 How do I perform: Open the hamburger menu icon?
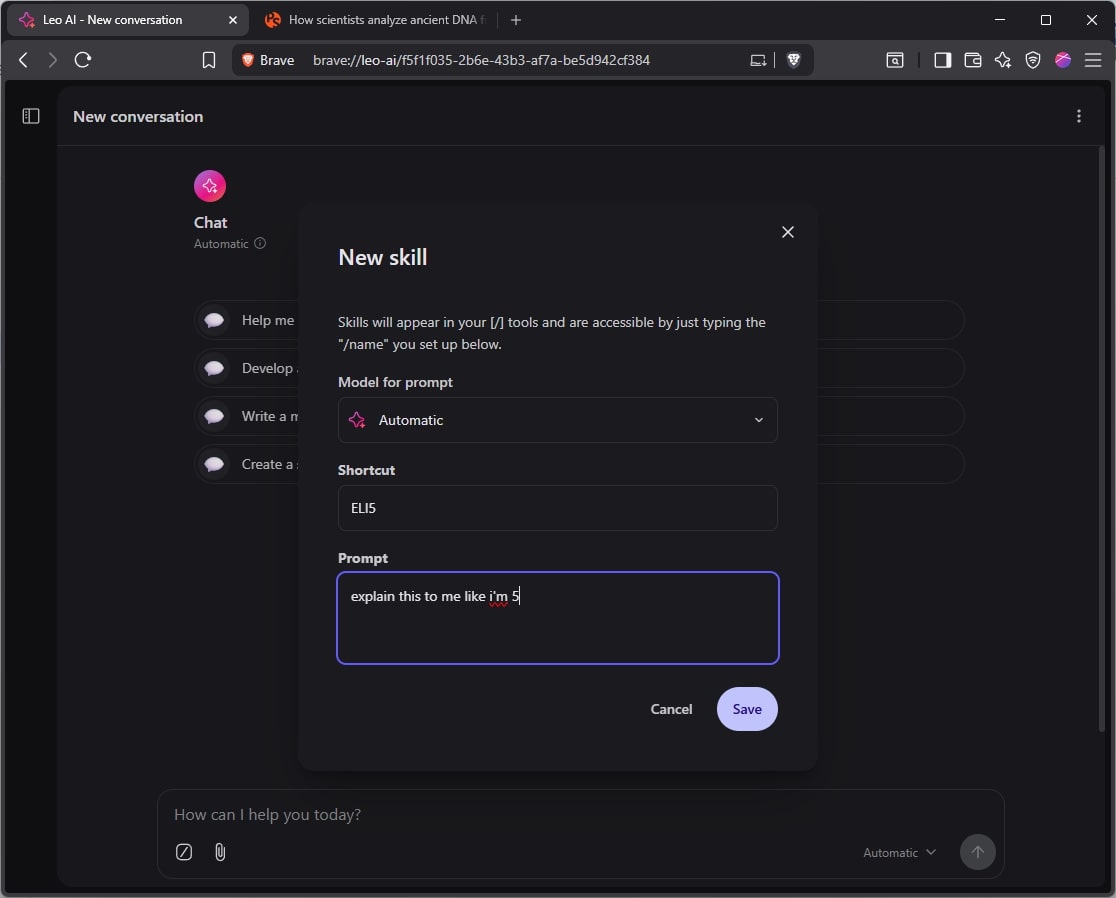pos(1093,60)
